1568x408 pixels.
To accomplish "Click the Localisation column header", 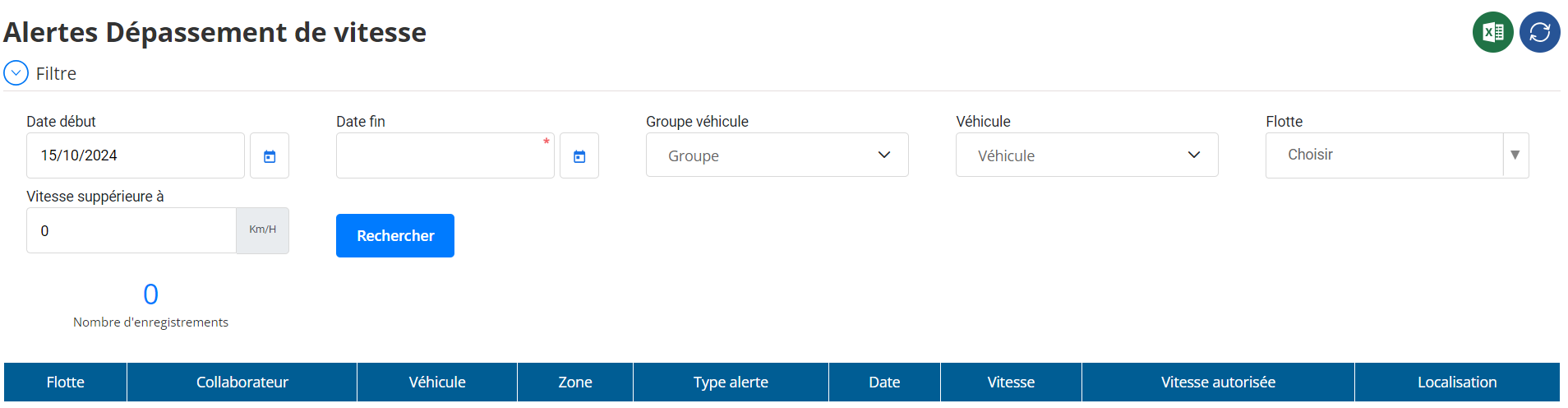I will pyautogui.click(x=1457, y=382).
